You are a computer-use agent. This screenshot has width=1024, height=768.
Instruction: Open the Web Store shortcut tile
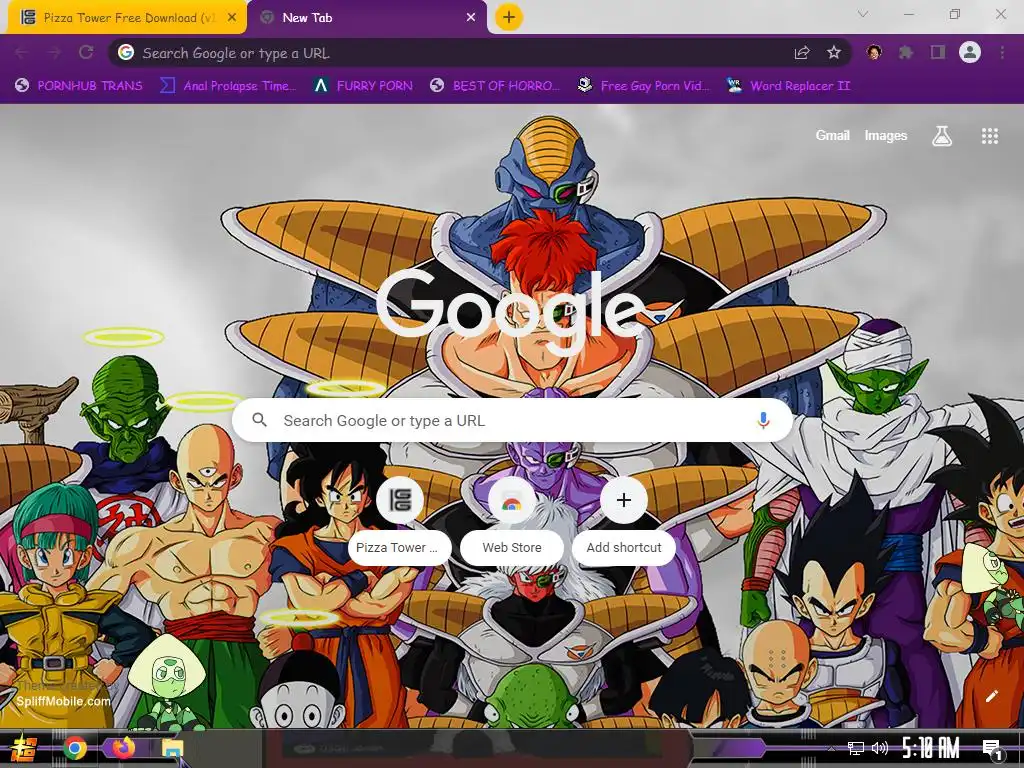coord(511,521)
